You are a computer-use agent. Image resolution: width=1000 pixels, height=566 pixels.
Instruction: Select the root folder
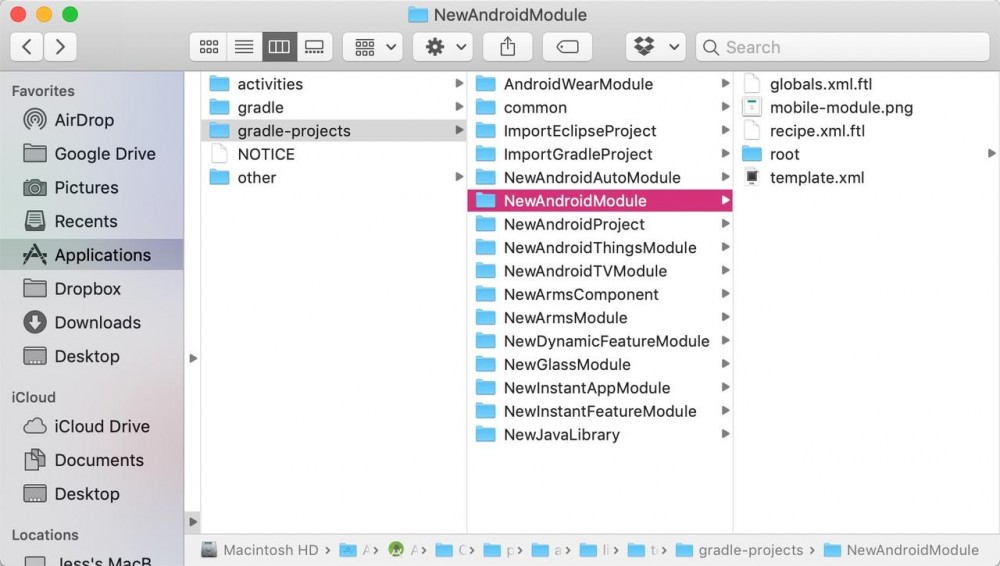coord(866,154)
